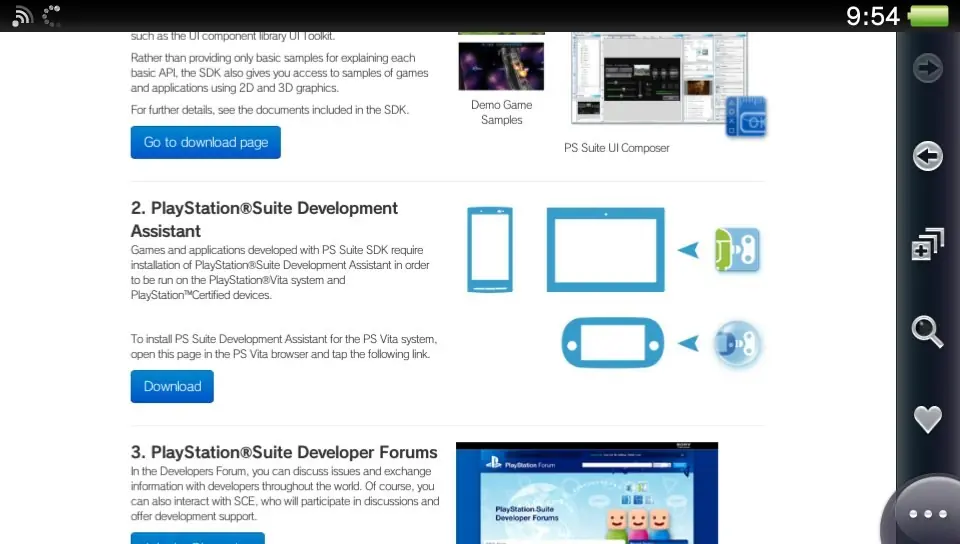Tap paragraph starting 'Rather than providing only basic'
960x544 pixels.
(279, 73)
